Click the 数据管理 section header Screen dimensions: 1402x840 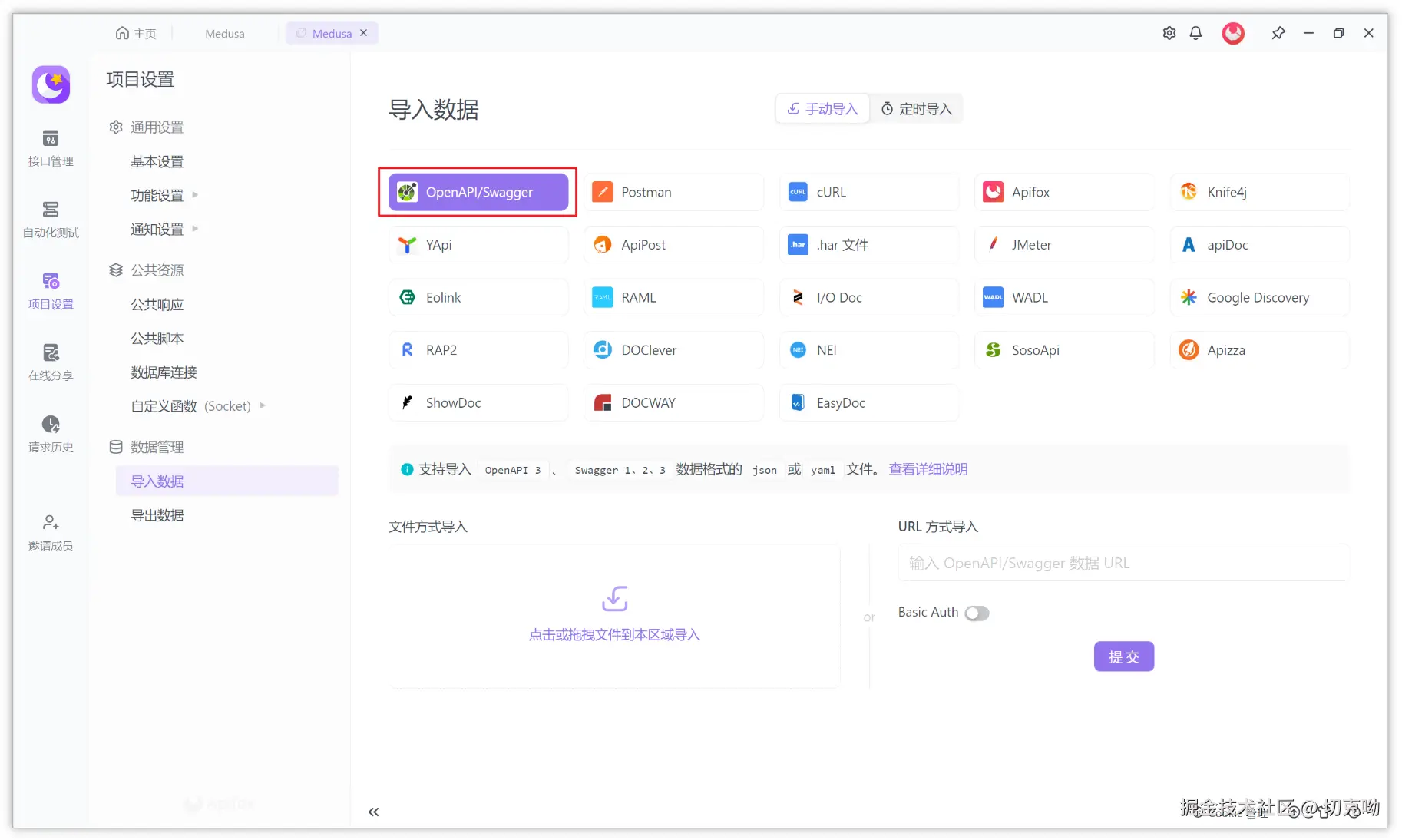(147, 447)
